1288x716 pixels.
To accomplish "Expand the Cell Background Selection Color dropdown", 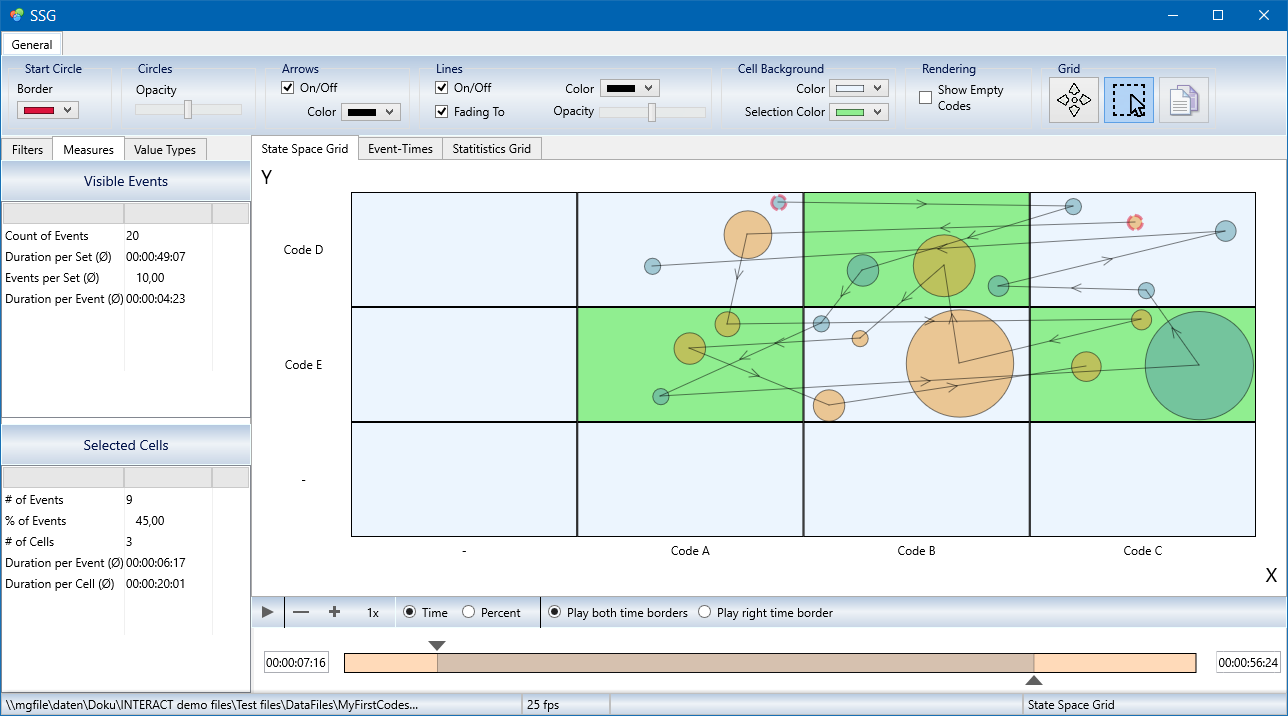I will point(859,112).
